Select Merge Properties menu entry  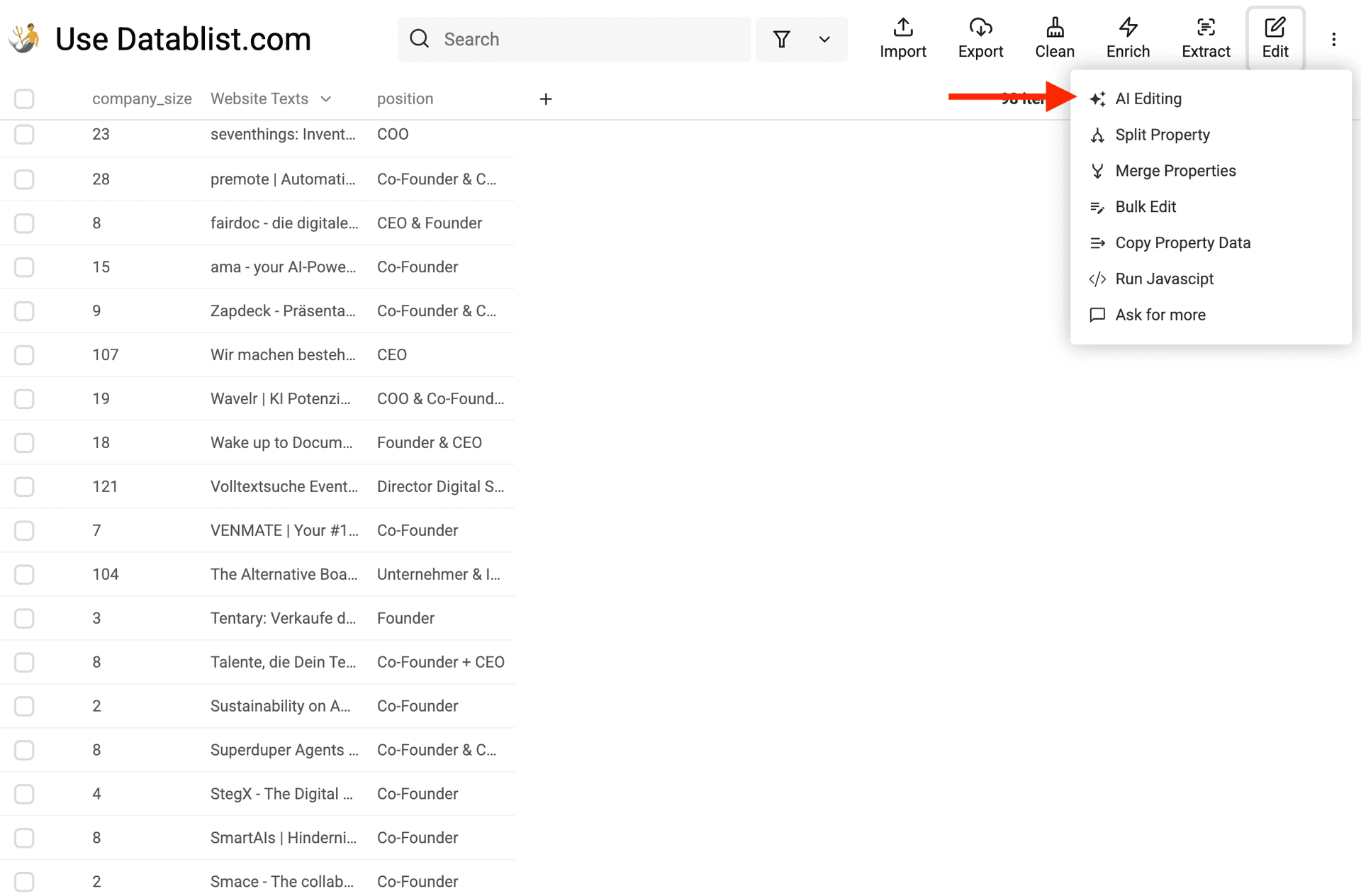(1175, 171)
